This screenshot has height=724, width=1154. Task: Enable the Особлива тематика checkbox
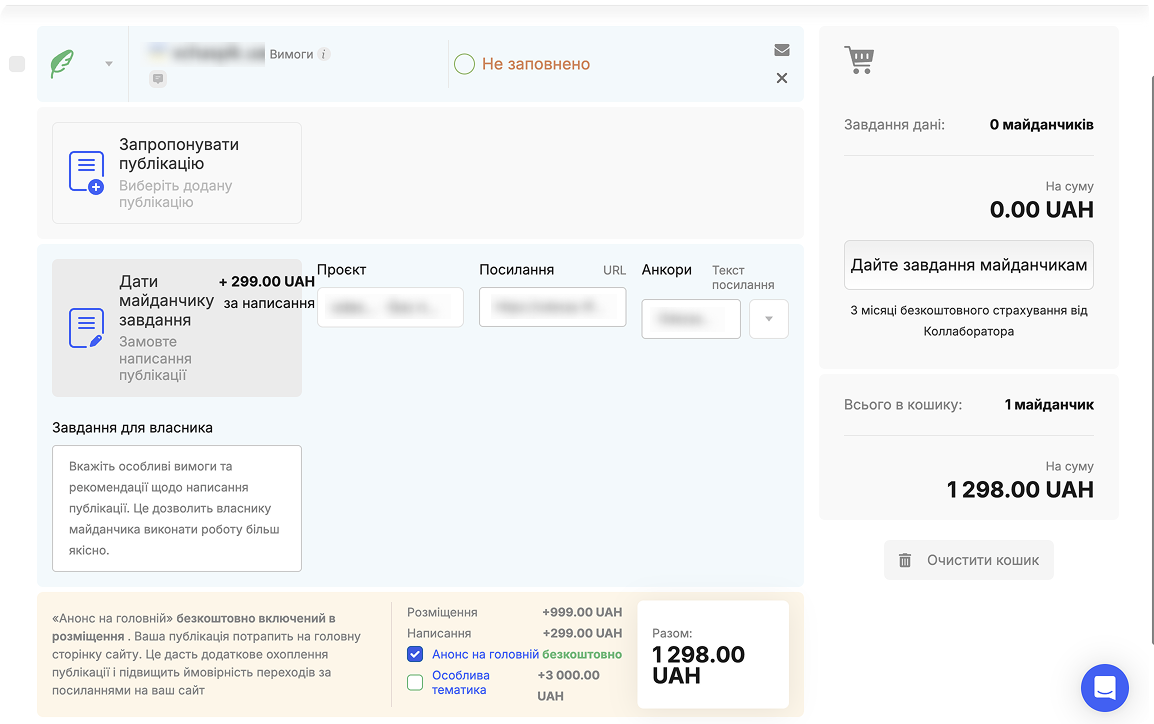click(x=415, y=681)
